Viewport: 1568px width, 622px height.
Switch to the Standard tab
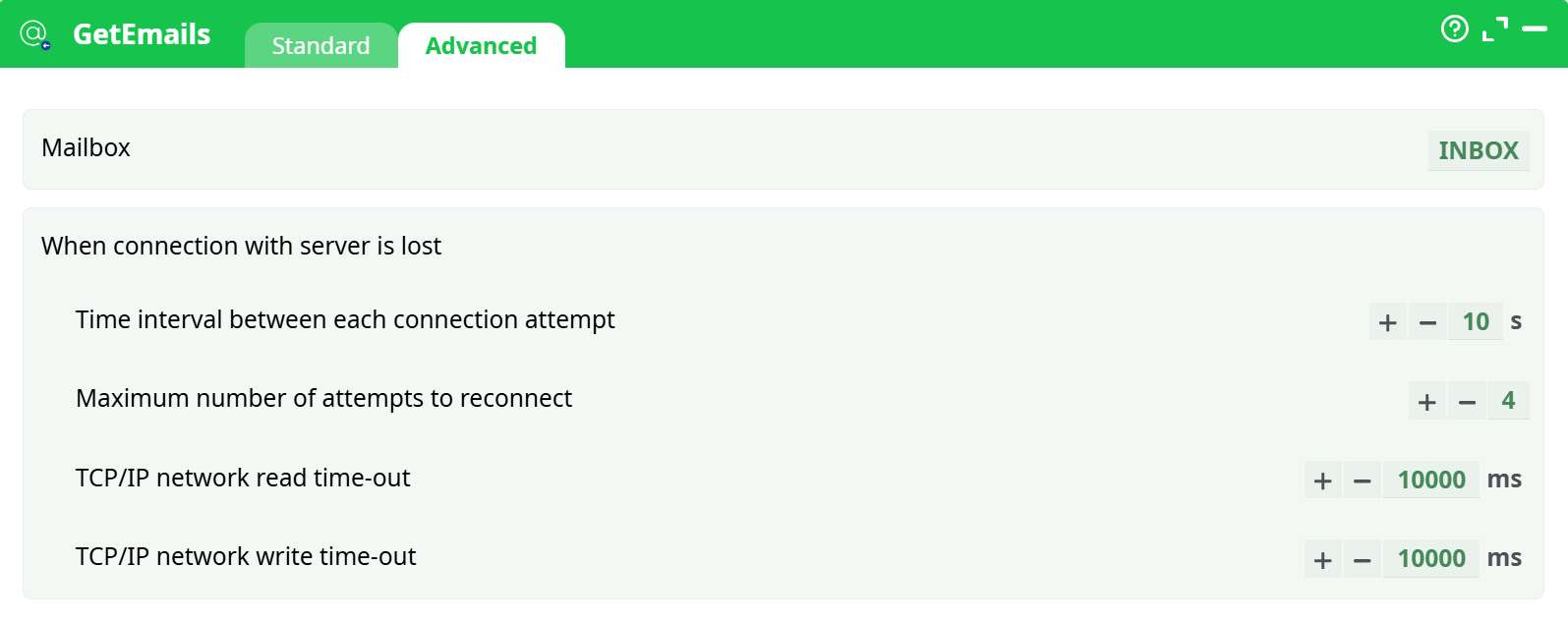coord(320,44)
